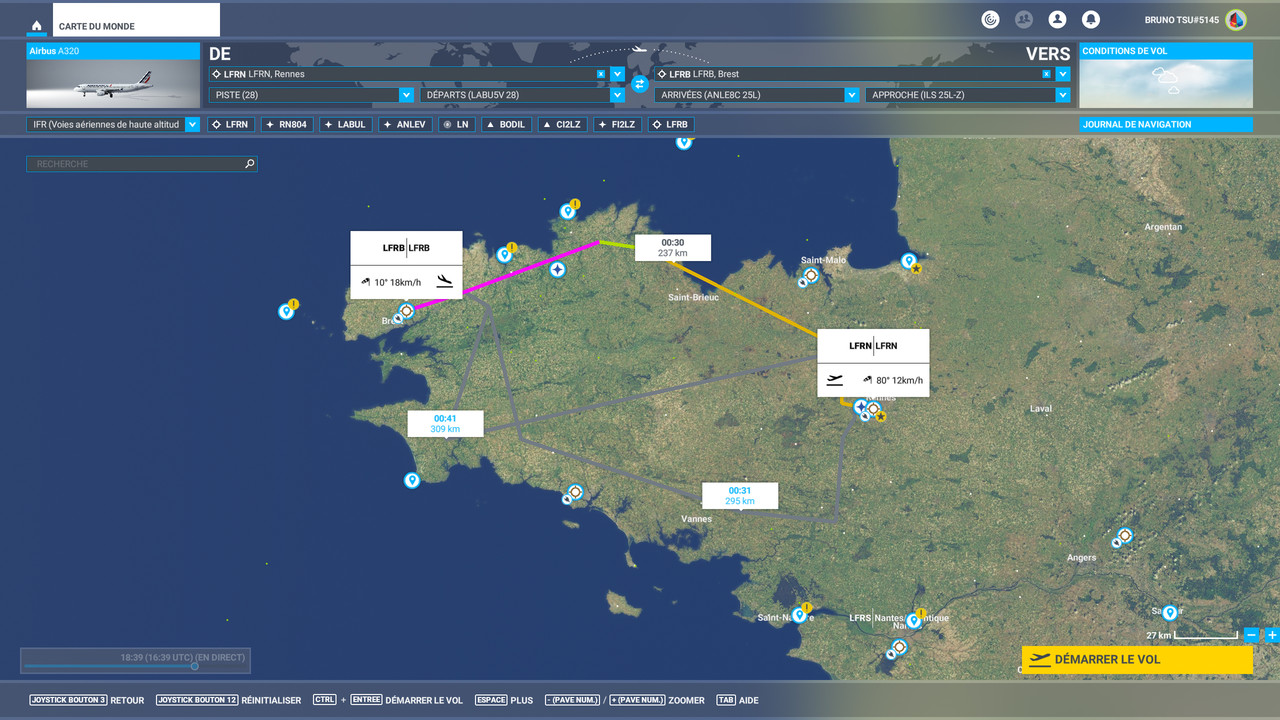Open the CONDITIONS DE VOL weather panel
Viewport: 1280px width, 720px height.
pyautogui.click(x=1166, y=75)
